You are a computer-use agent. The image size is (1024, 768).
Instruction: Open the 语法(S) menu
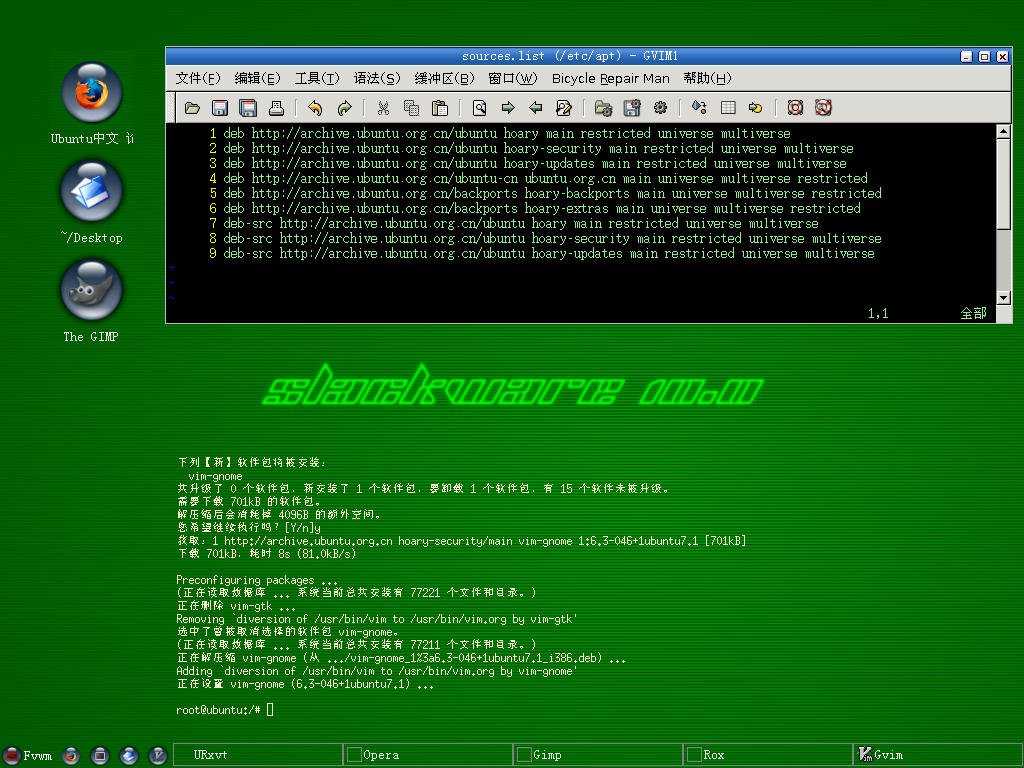click(x=377, y=78)
